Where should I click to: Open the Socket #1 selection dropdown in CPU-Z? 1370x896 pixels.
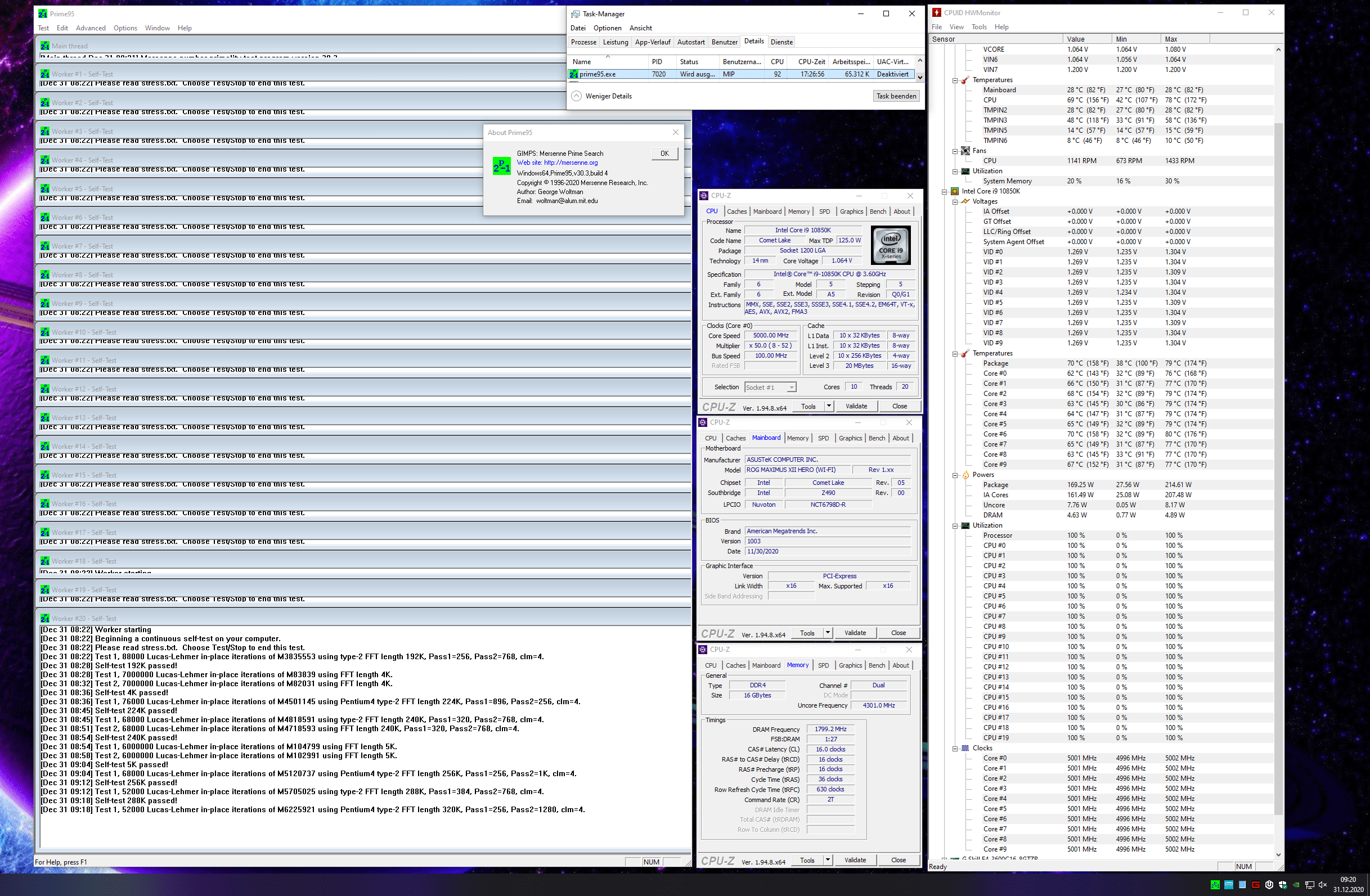tap(792, 388)
